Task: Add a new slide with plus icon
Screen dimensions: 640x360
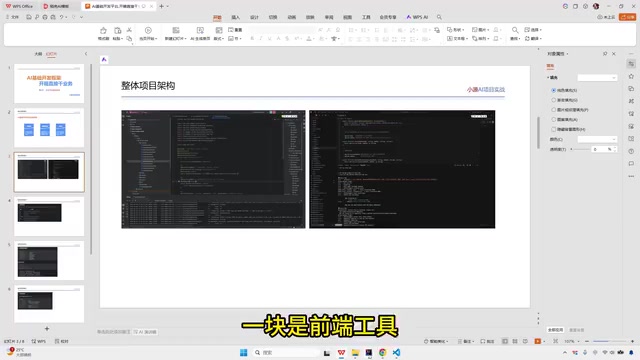Action: point(47,329)
